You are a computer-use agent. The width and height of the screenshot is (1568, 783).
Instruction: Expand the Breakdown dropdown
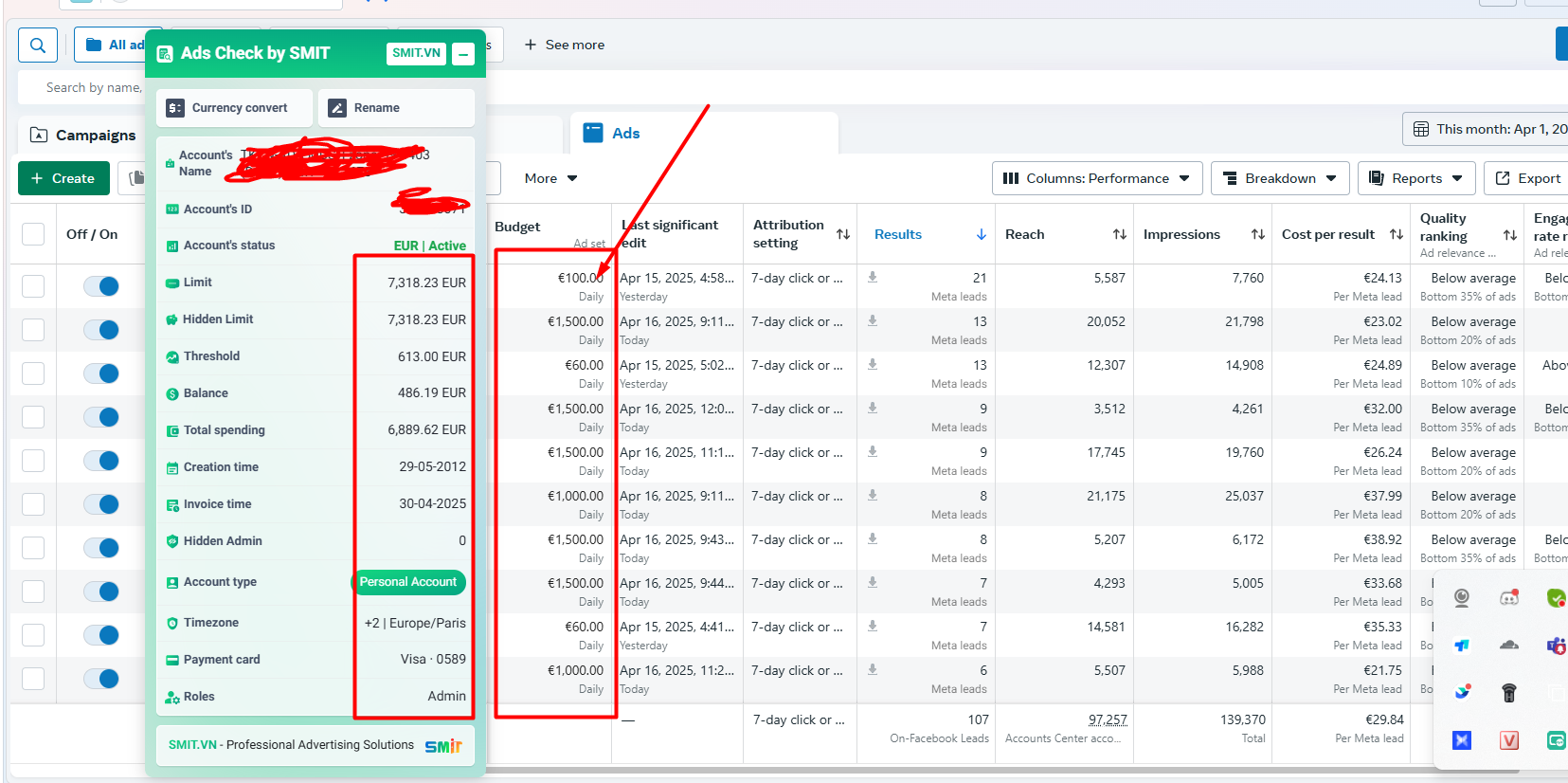(x=1280, y=178)
